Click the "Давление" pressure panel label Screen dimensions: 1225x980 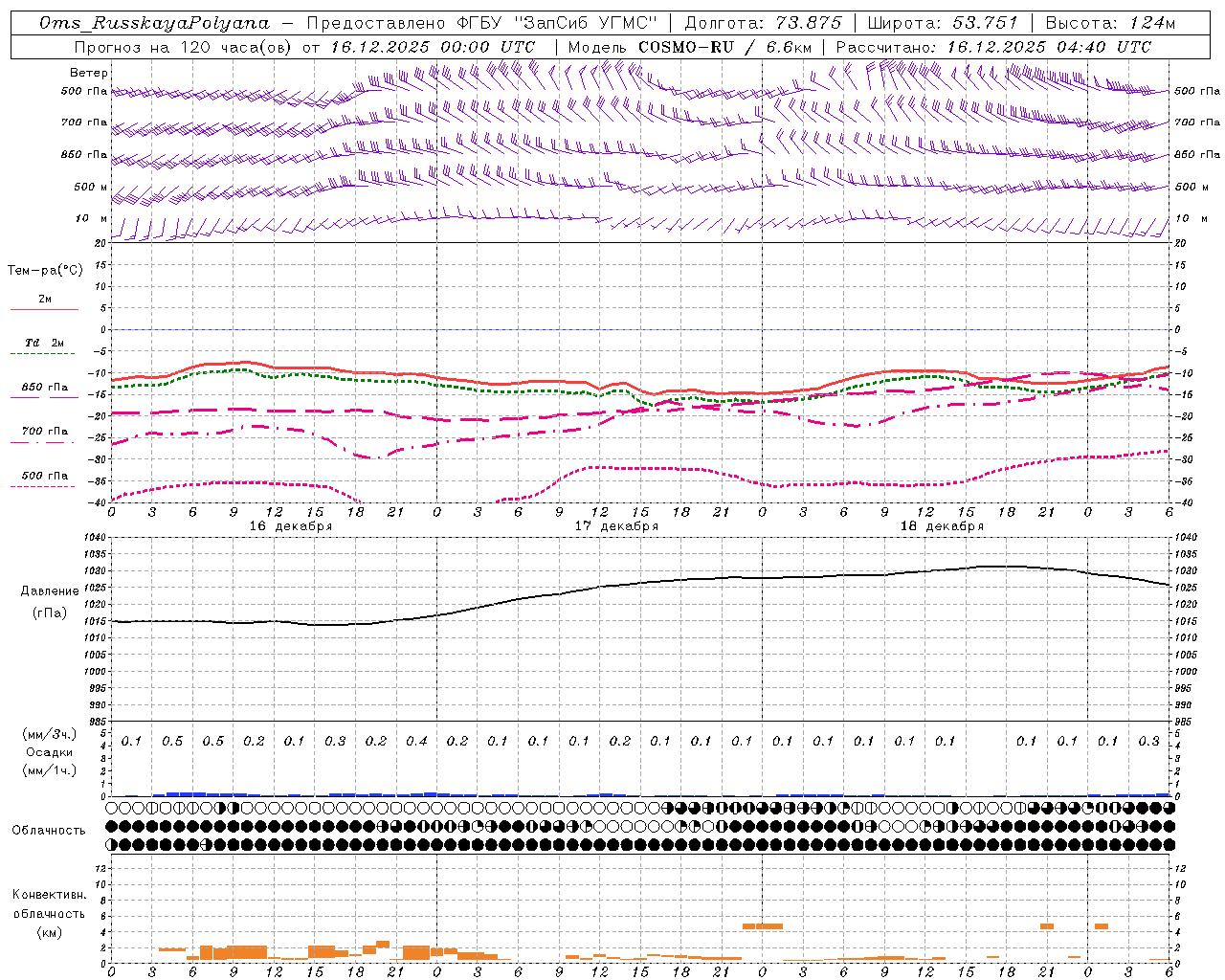point(50,591)
